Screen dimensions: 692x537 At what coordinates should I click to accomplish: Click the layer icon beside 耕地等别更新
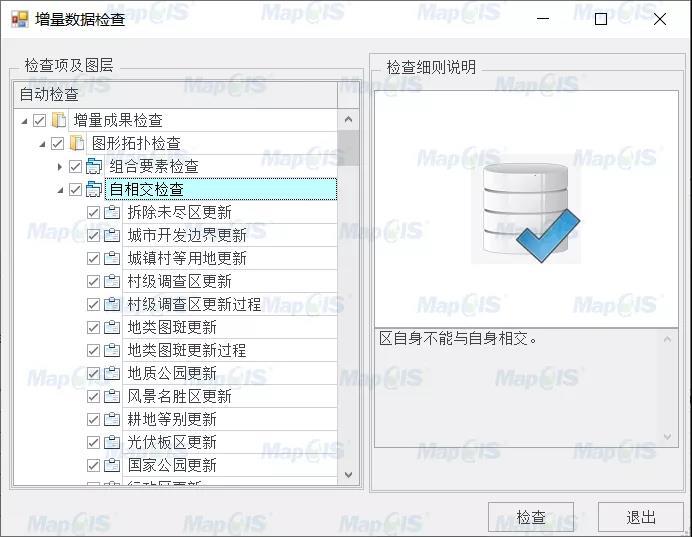112,419
